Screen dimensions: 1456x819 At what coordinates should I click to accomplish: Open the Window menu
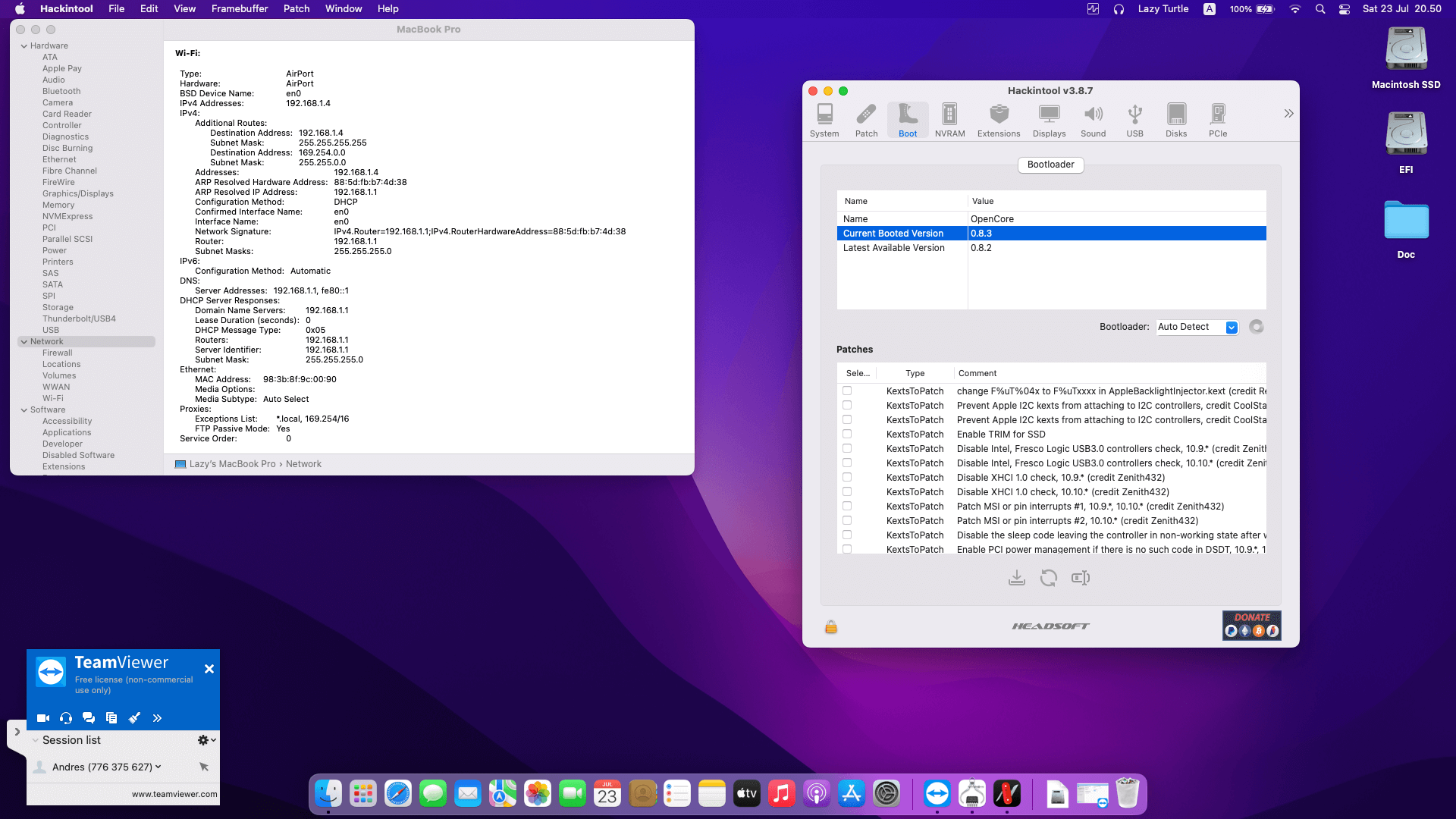344,9
